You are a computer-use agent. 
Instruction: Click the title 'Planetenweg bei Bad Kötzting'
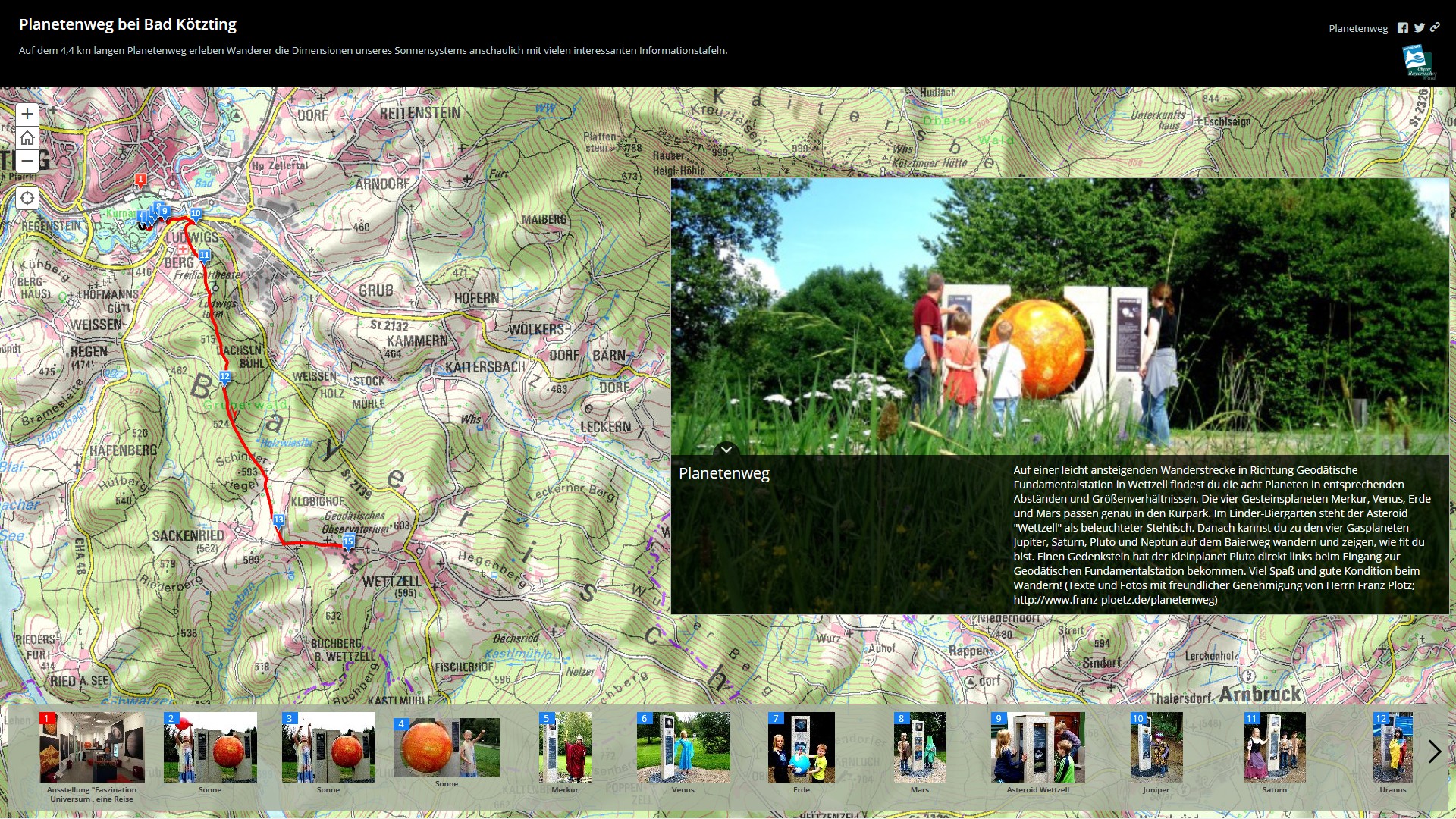tap(127, 24)
